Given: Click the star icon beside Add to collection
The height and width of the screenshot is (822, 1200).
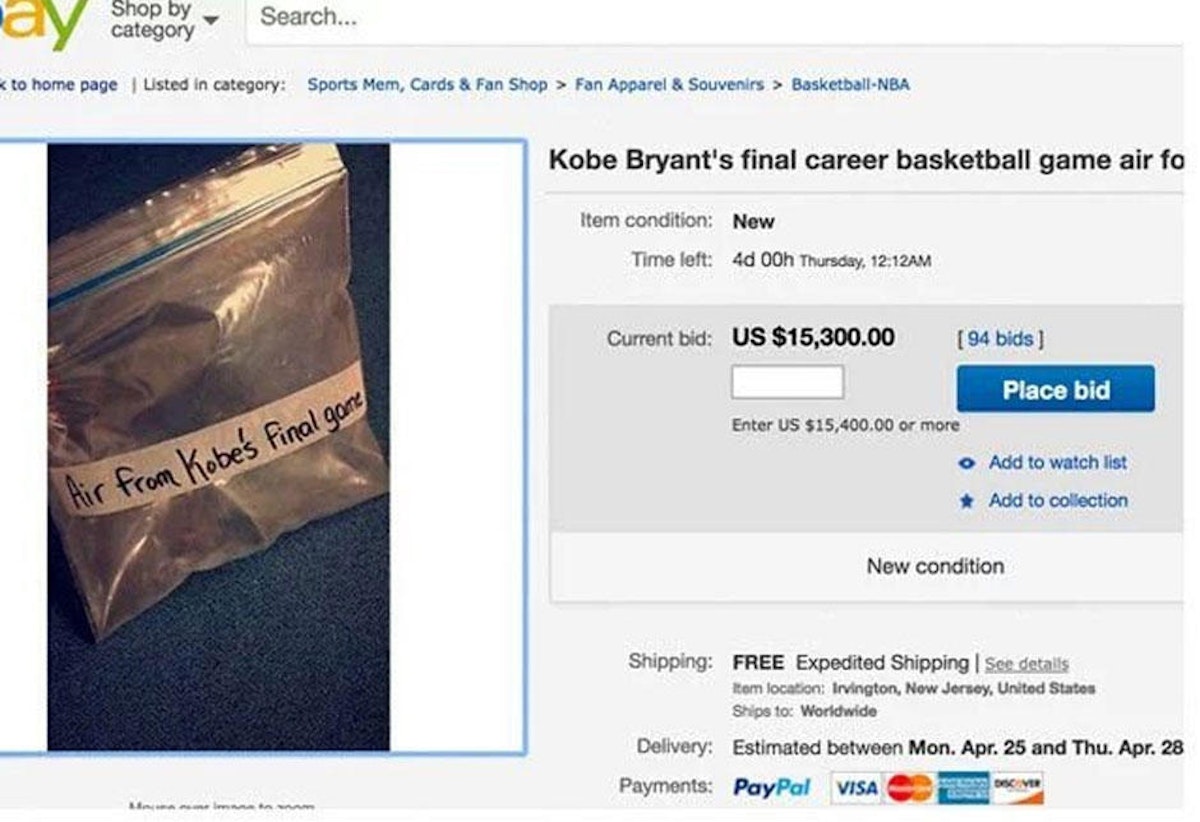Looking at the screenshot, I should point(966,501).
